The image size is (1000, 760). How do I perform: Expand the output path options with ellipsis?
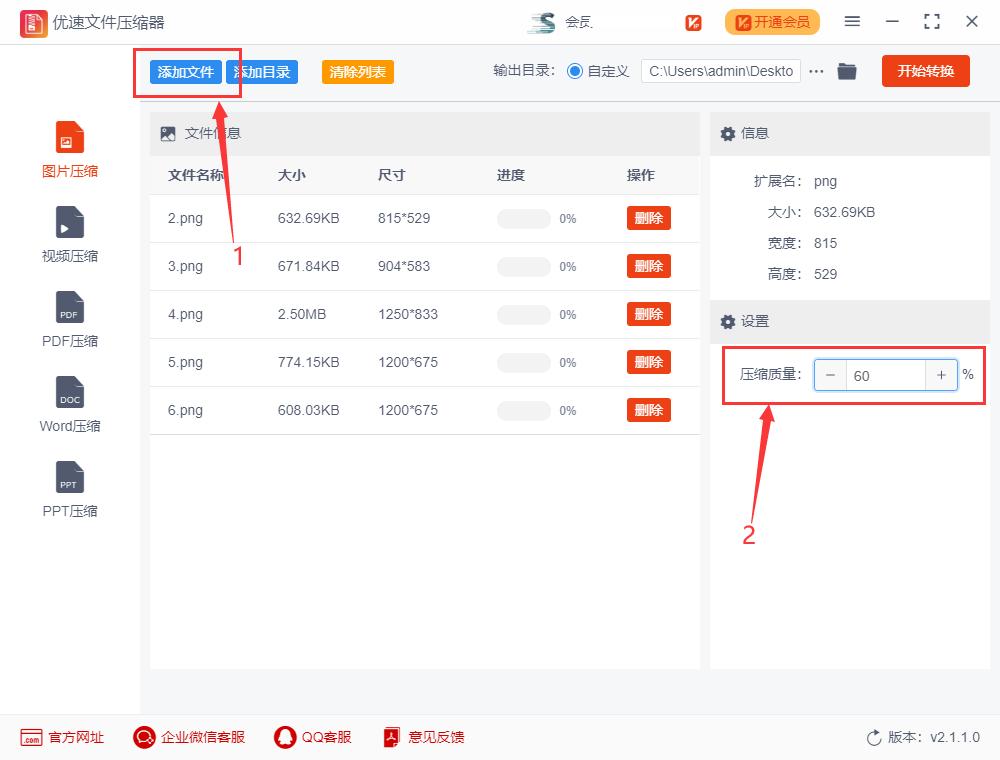tap(818, 71)
